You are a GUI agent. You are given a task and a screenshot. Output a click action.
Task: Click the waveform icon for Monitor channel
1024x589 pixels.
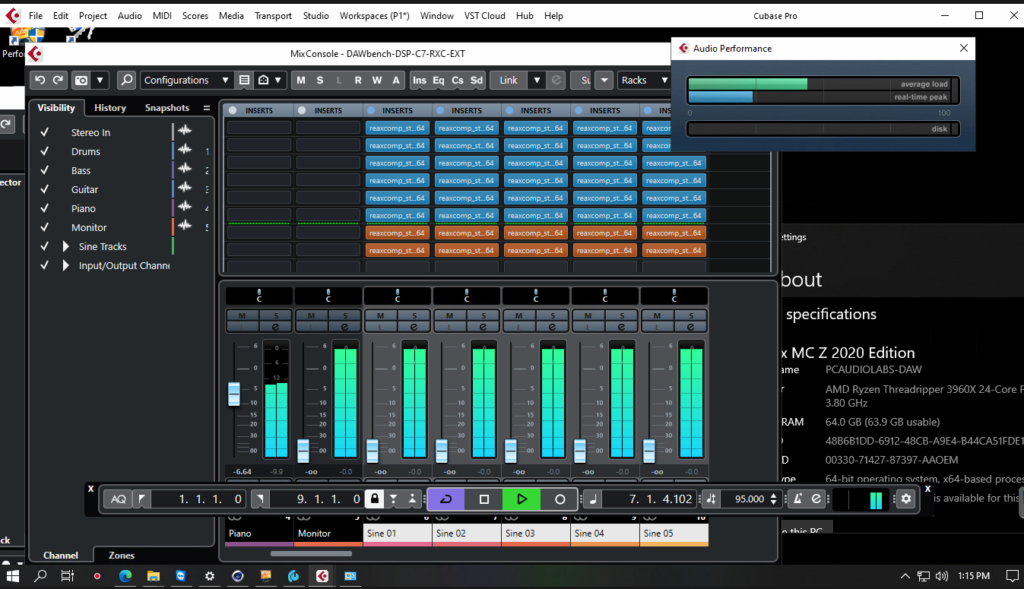pyautogui.click(x=185, y=226)
